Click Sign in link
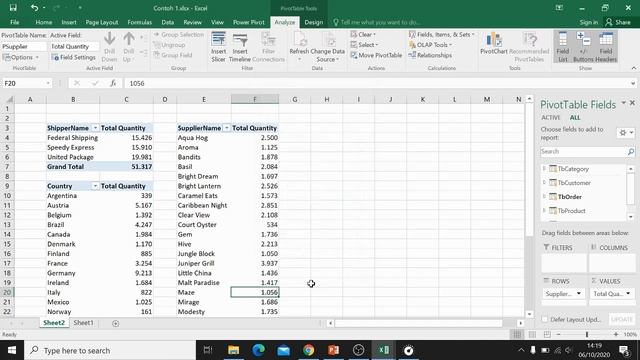The width and height of the screenshot is (640, 360). coord(589,22)
